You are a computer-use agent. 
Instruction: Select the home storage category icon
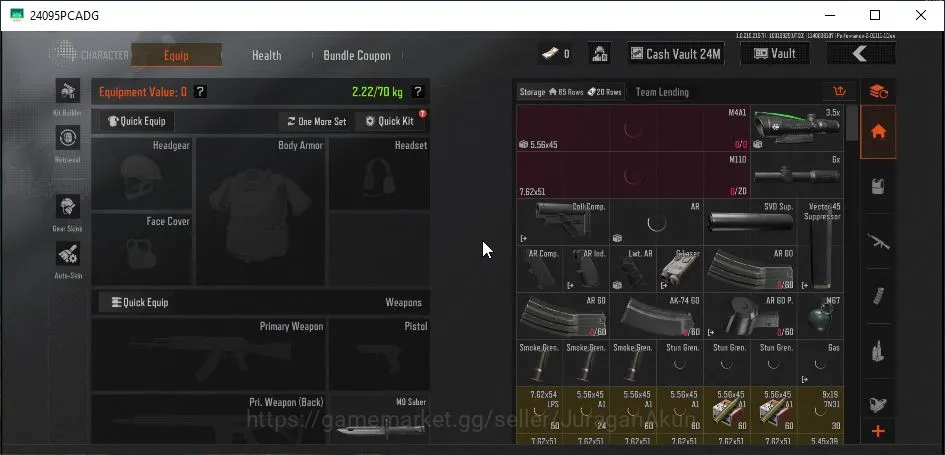(878, 132)
